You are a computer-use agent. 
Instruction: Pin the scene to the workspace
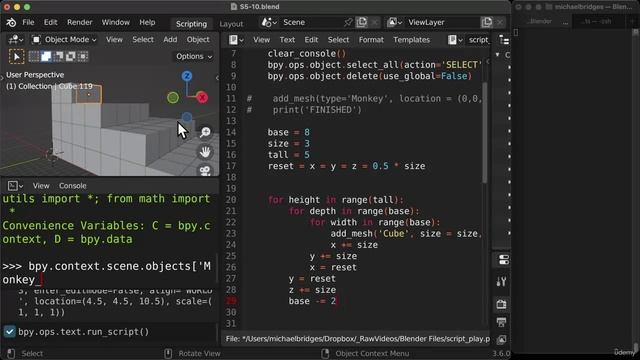click(x=348, y=22)
